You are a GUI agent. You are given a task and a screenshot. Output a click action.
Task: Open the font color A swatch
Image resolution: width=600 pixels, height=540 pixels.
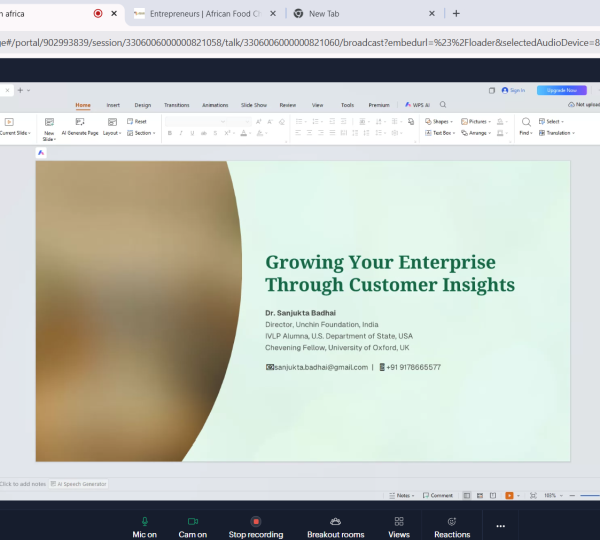pos(243,133)
